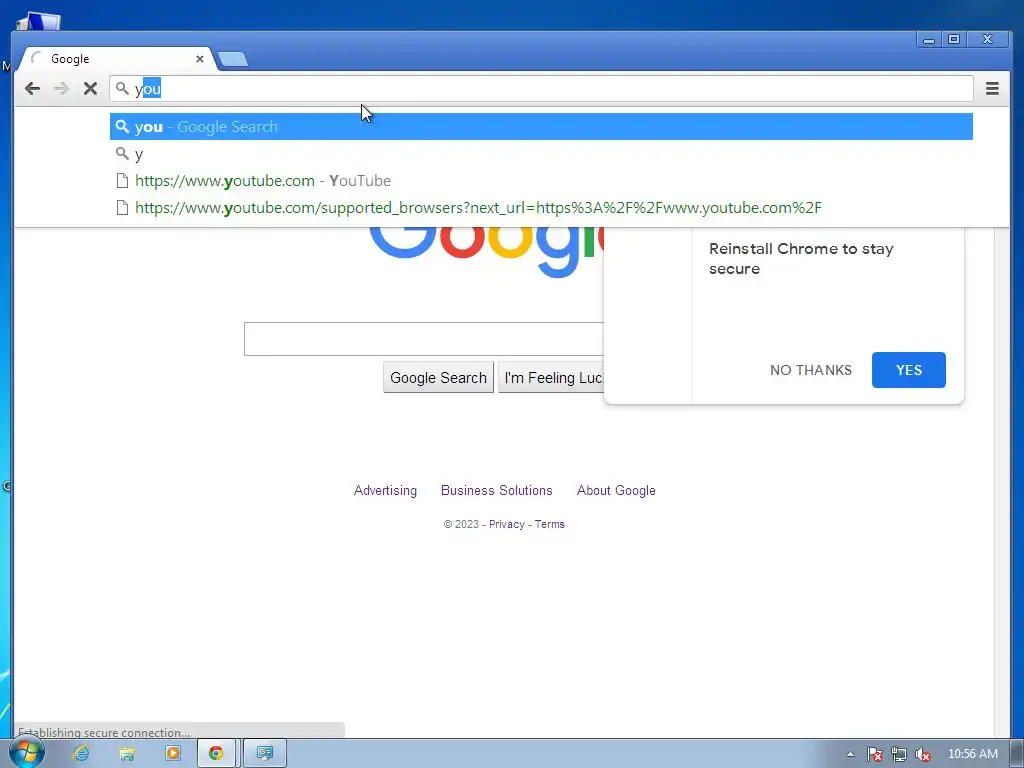
Task: Click the 10:56 AM clock
Action: point(972,754)
